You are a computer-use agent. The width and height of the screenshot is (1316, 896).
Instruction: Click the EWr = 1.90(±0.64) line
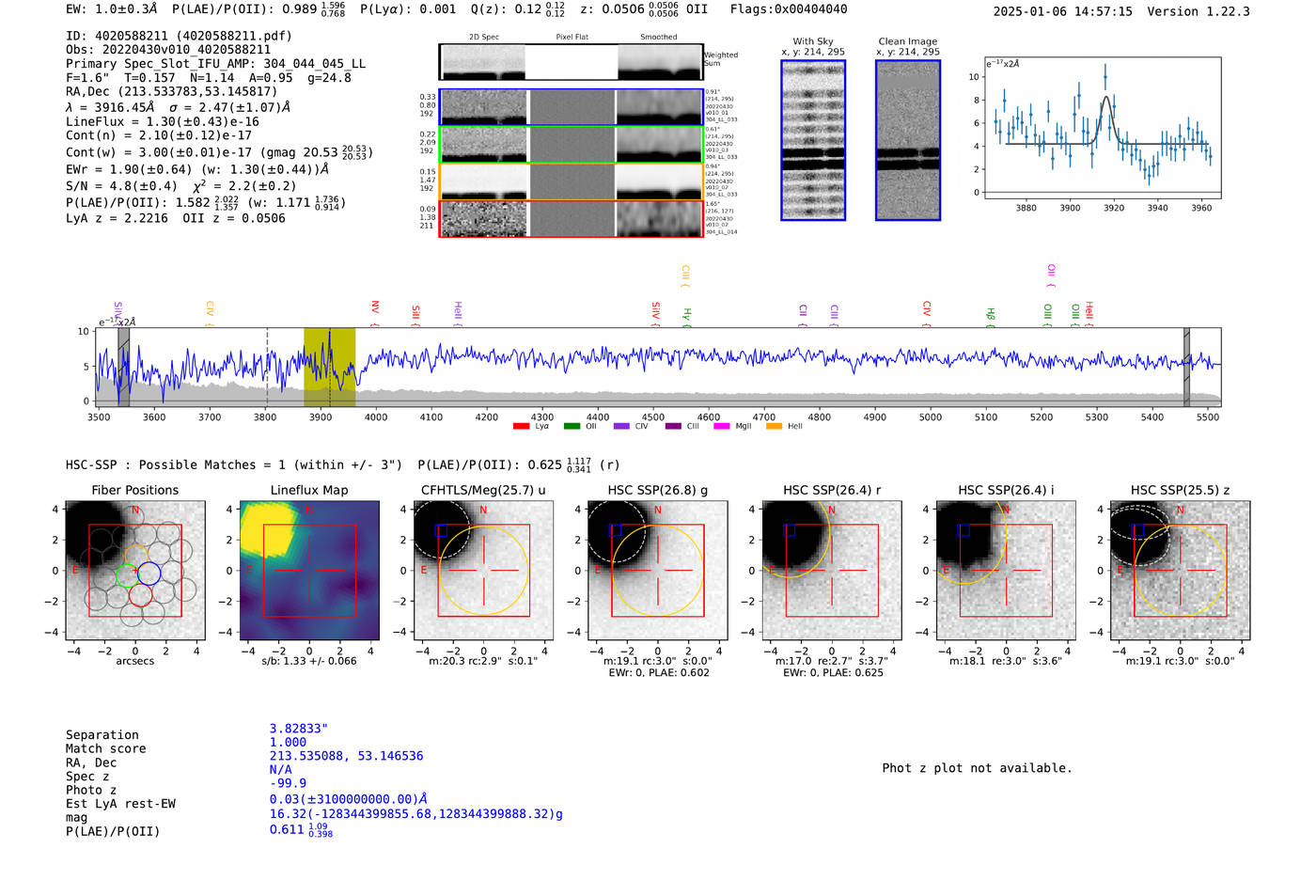pyautogui.click(x=197, y=169)
